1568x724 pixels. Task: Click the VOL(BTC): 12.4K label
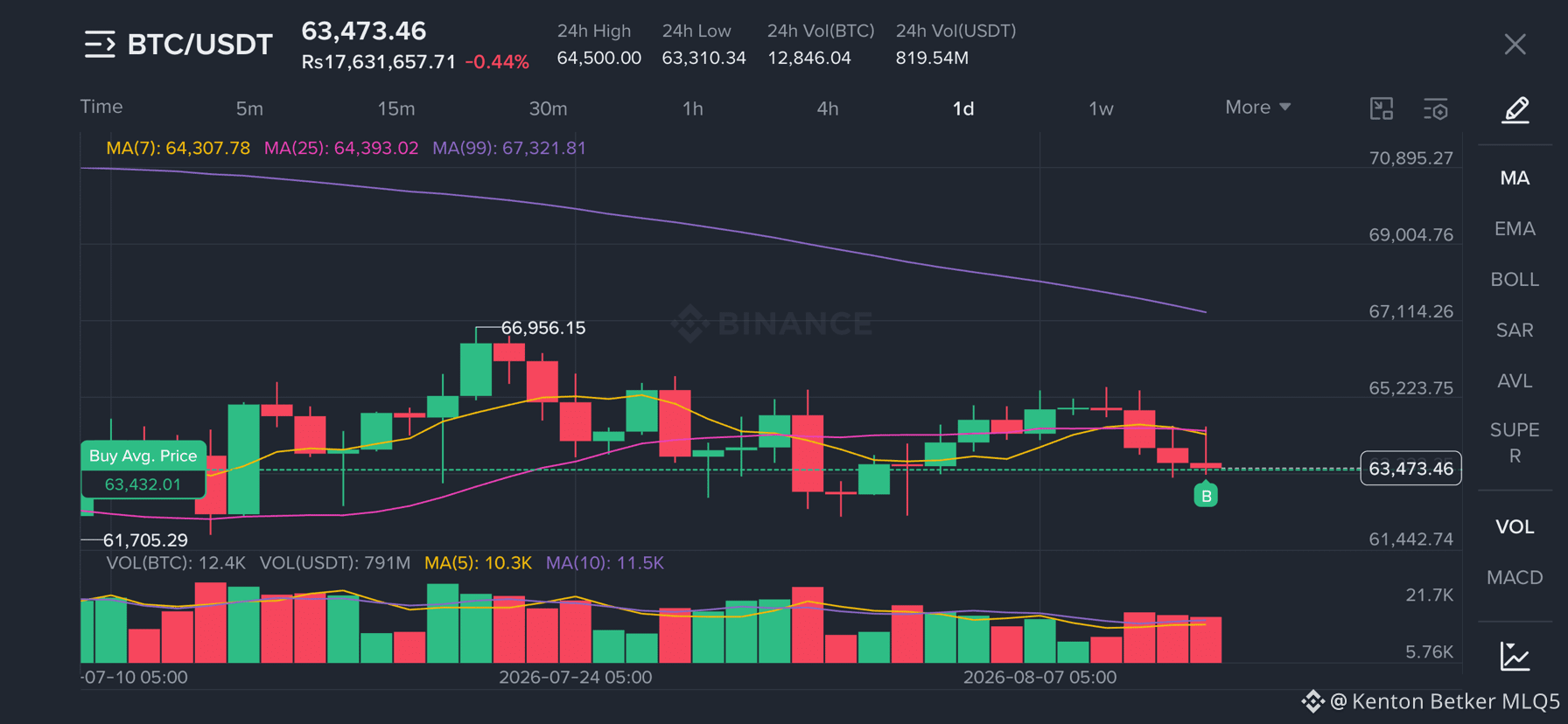point(176,563)
